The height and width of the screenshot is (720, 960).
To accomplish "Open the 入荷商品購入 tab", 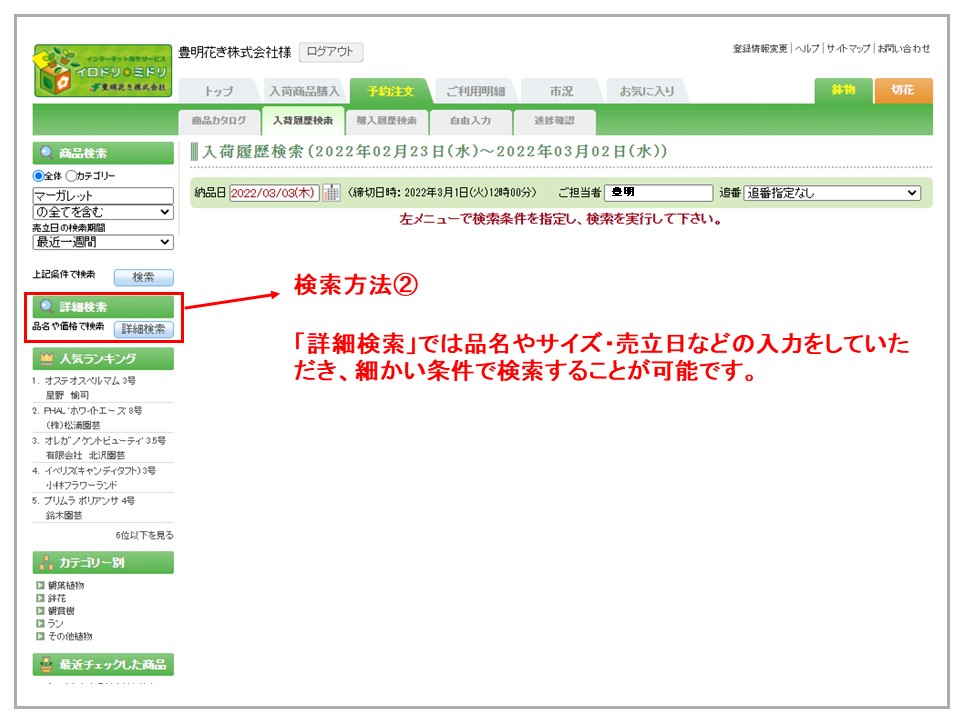I will coord(304,91).
